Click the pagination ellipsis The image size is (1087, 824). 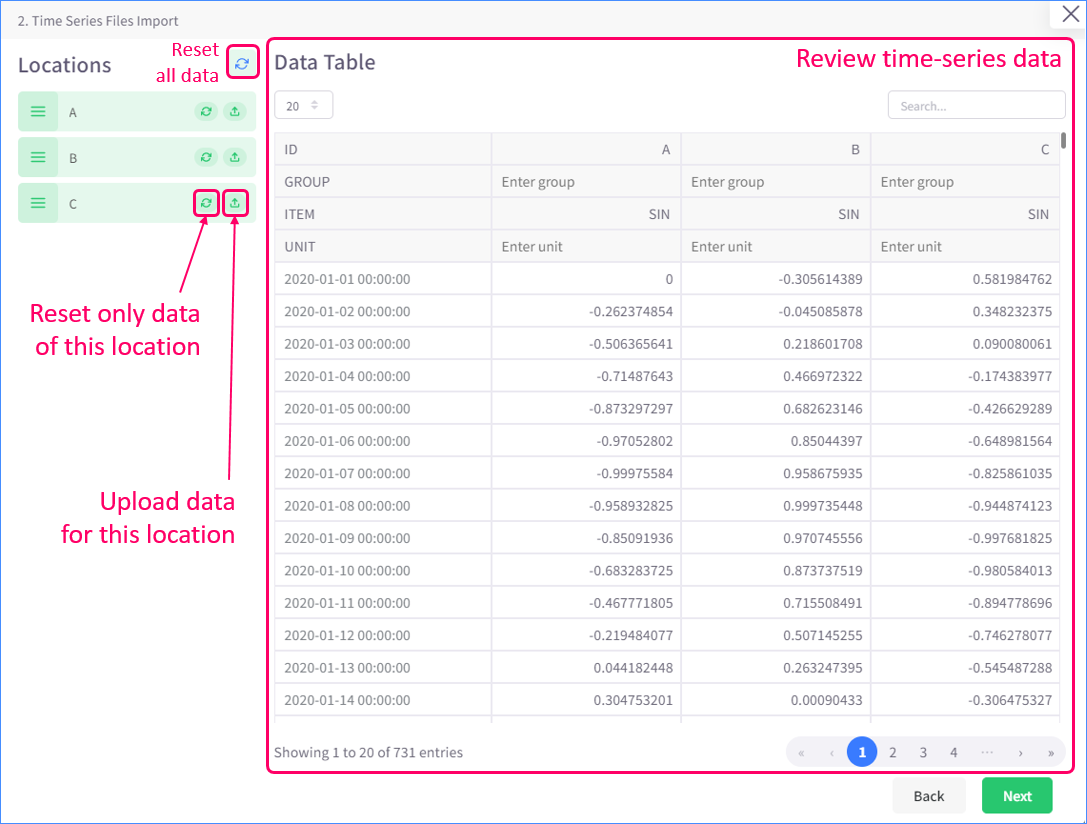[x=987, y=752]
